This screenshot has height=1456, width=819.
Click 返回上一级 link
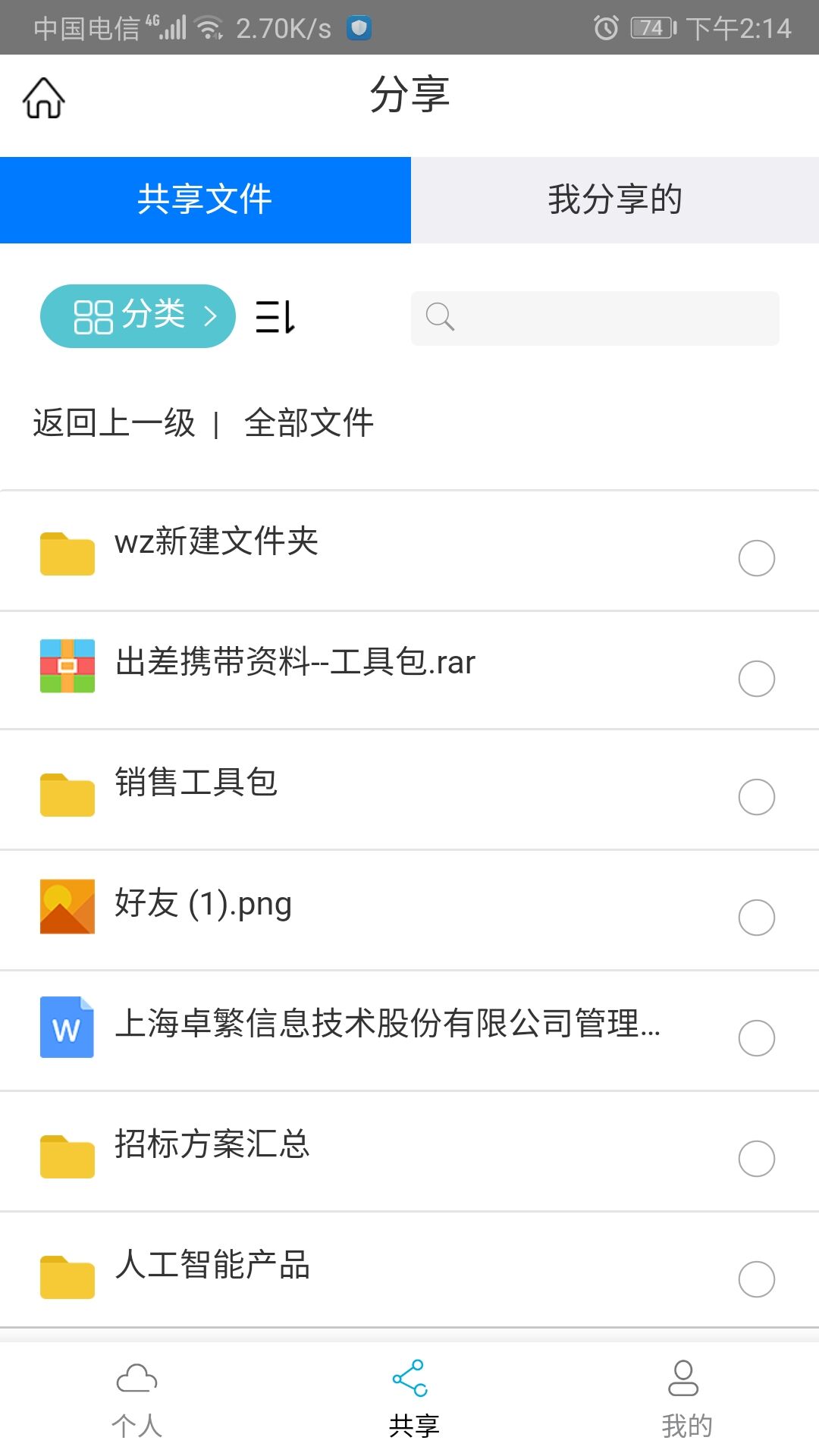(x=115, y=423)
